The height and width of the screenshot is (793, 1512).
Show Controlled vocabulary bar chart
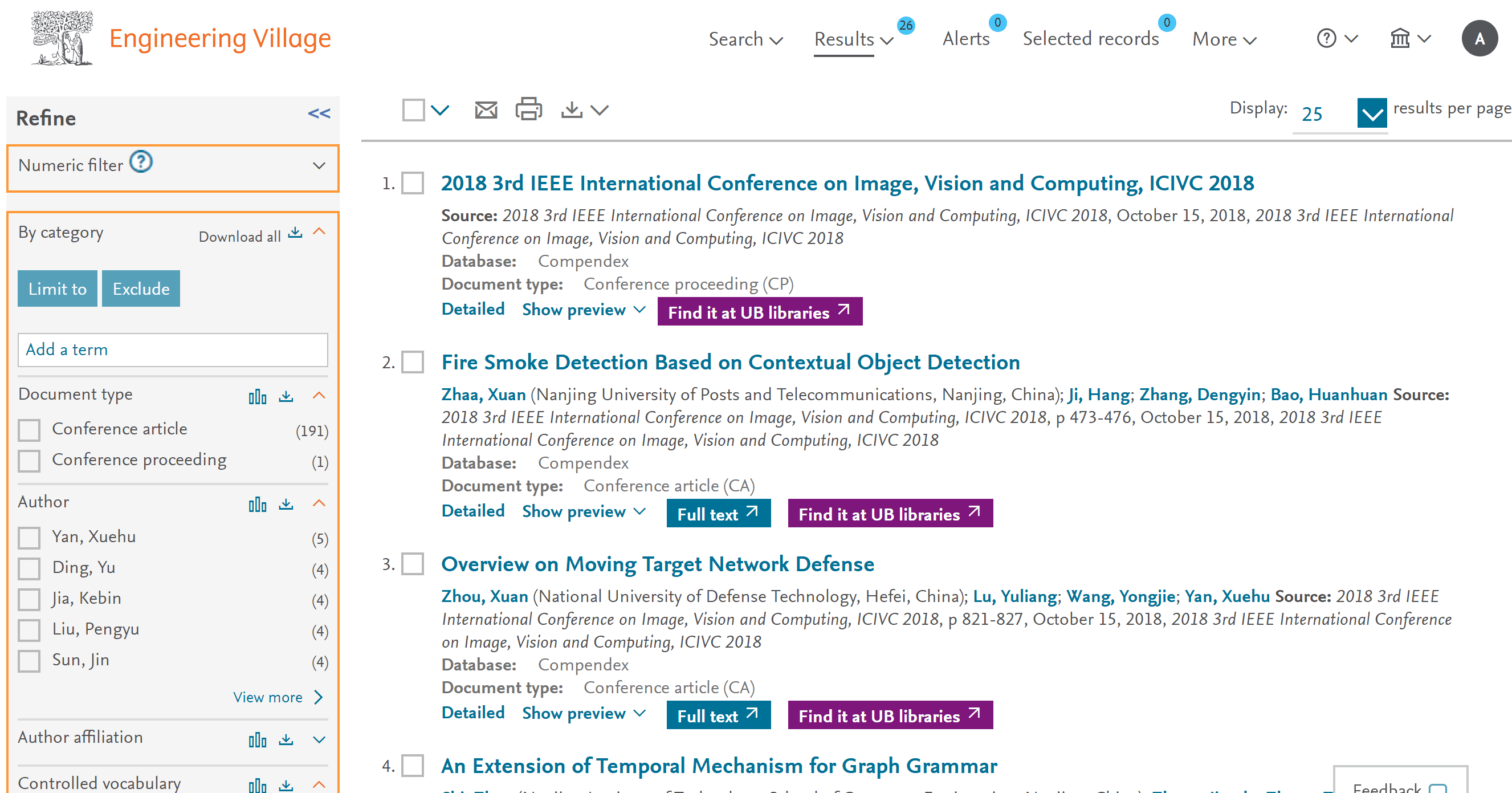[x=257, y=786]
